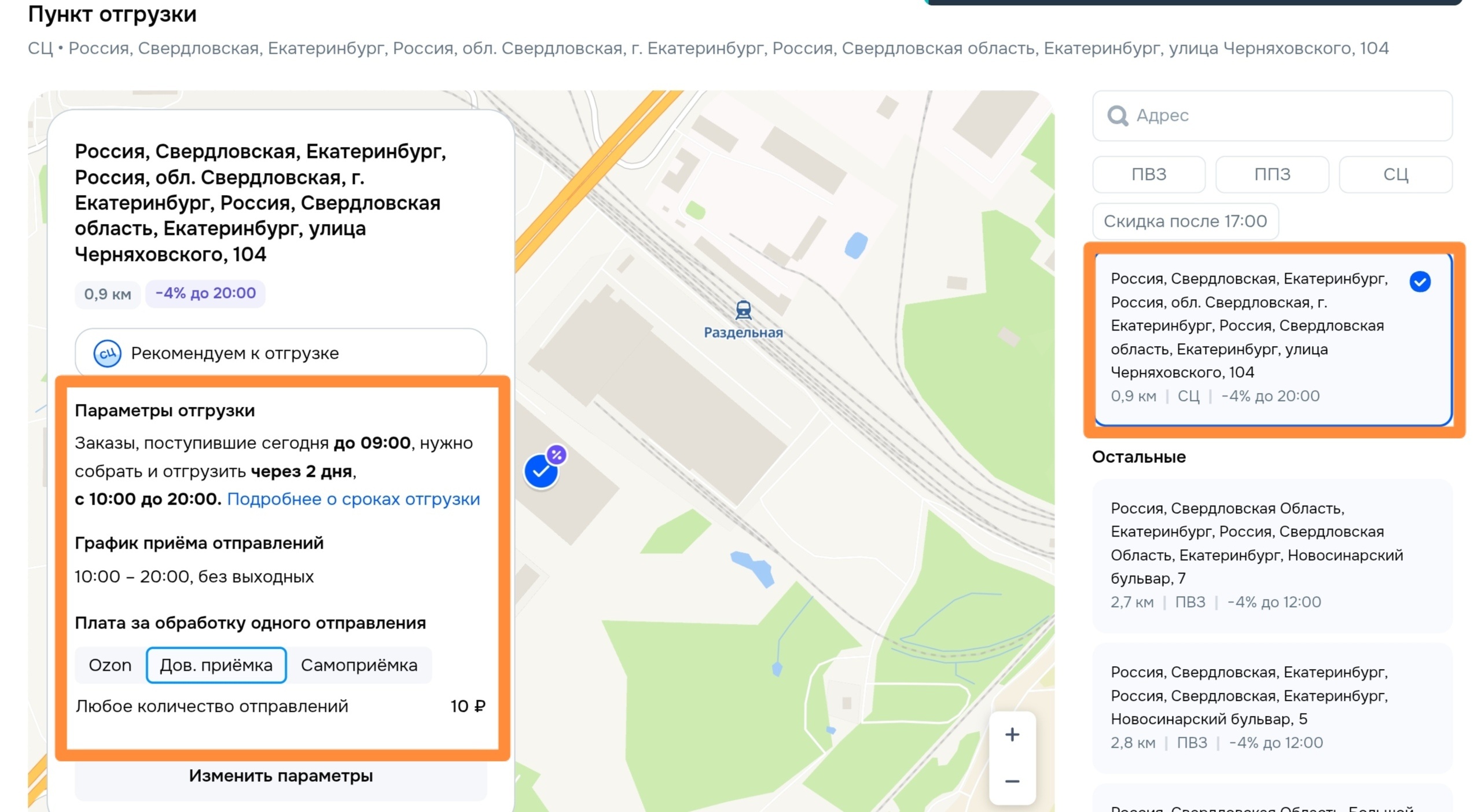Select Дов. приёмка tab

click(x=216, y=665)
